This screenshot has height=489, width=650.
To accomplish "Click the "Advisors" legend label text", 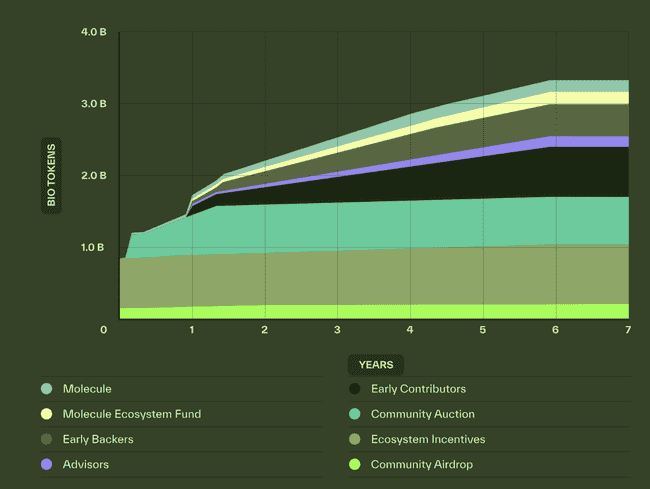I will coord(85,464).
